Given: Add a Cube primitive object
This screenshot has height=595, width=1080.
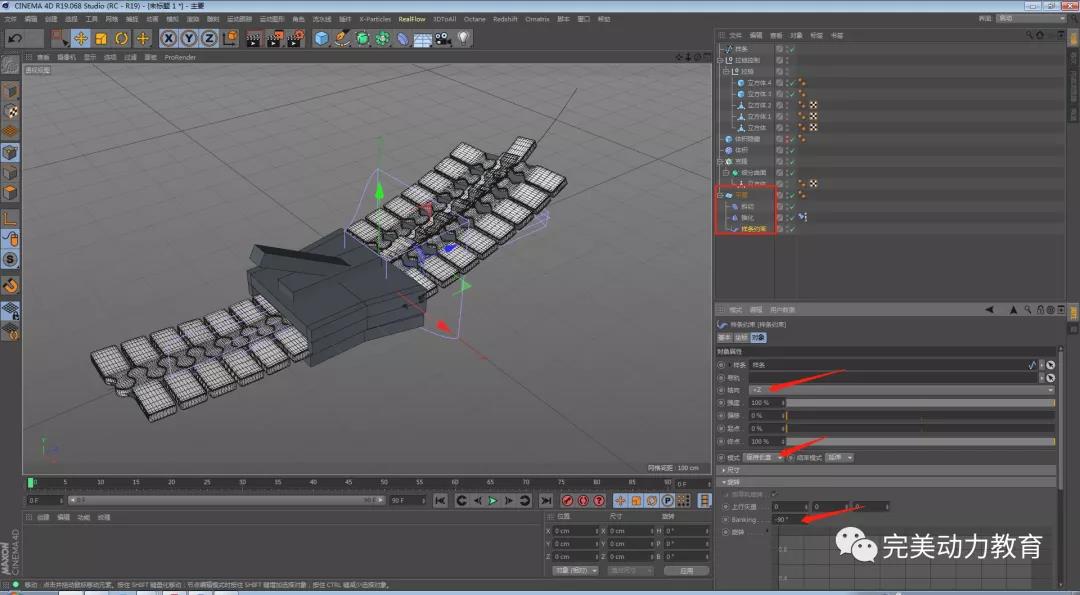Looking at the screenshot, I should click(321, 38).
